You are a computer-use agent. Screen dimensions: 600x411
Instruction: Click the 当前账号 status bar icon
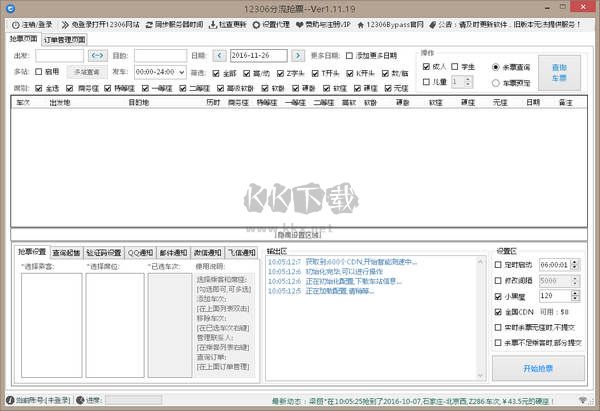(x=10, y=400)
